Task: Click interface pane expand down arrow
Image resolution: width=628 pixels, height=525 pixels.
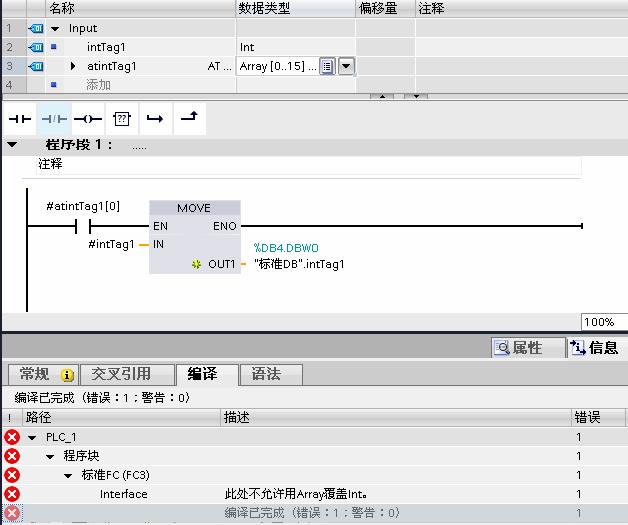Action: pos(416,97)
